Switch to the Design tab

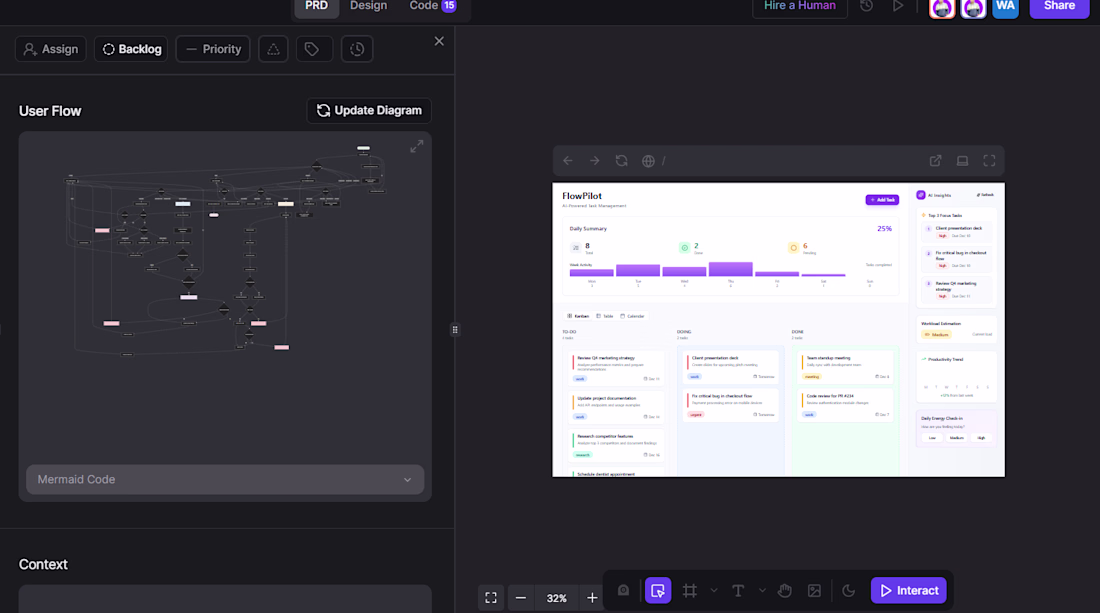(x=368, y=6)
